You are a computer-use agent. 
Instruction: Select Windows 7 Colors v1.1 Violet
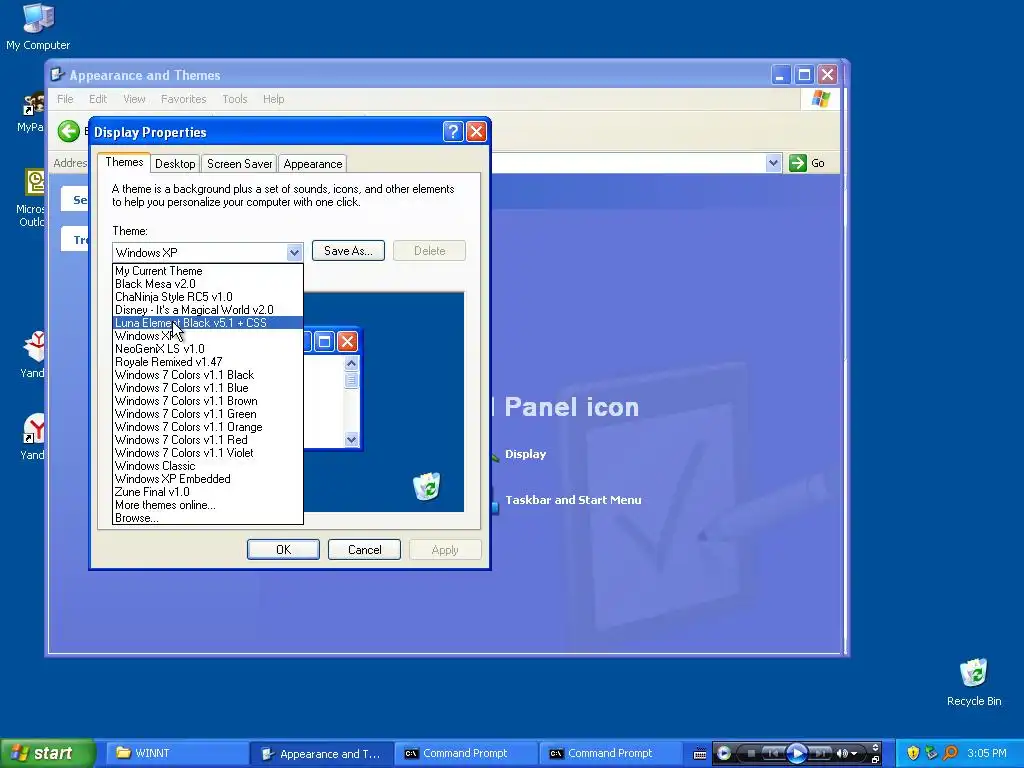click(208, 453)
